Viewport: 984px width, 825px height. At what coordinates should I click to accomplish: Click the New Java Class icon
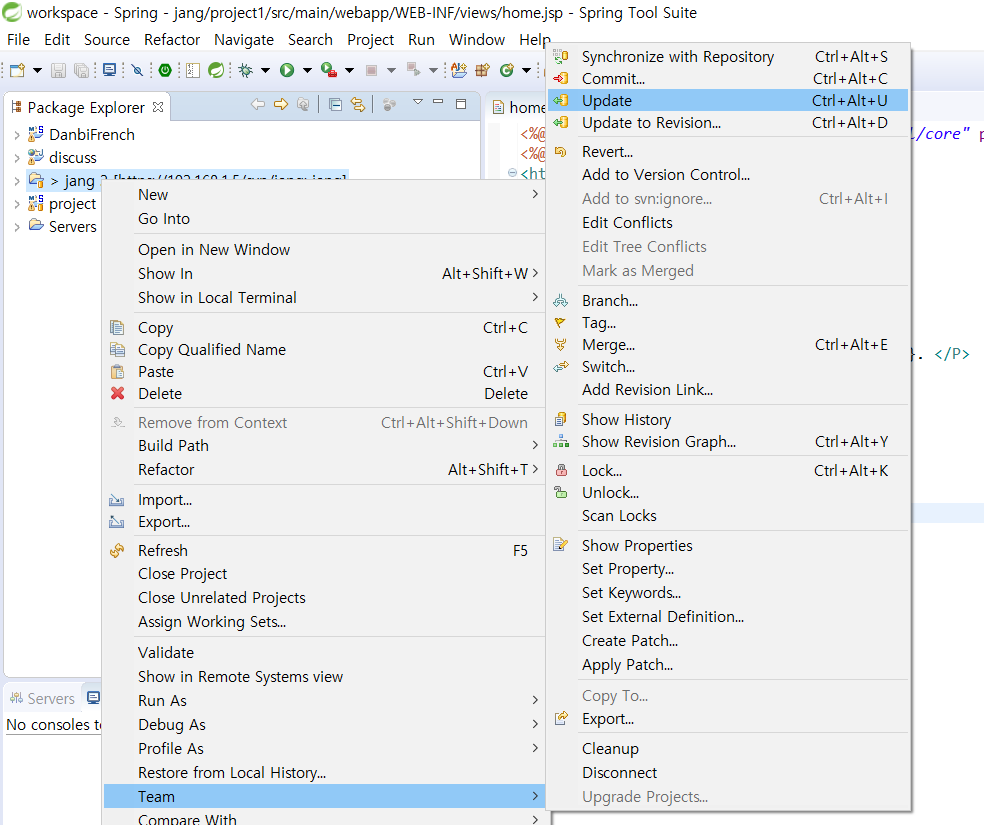[506, 70]
